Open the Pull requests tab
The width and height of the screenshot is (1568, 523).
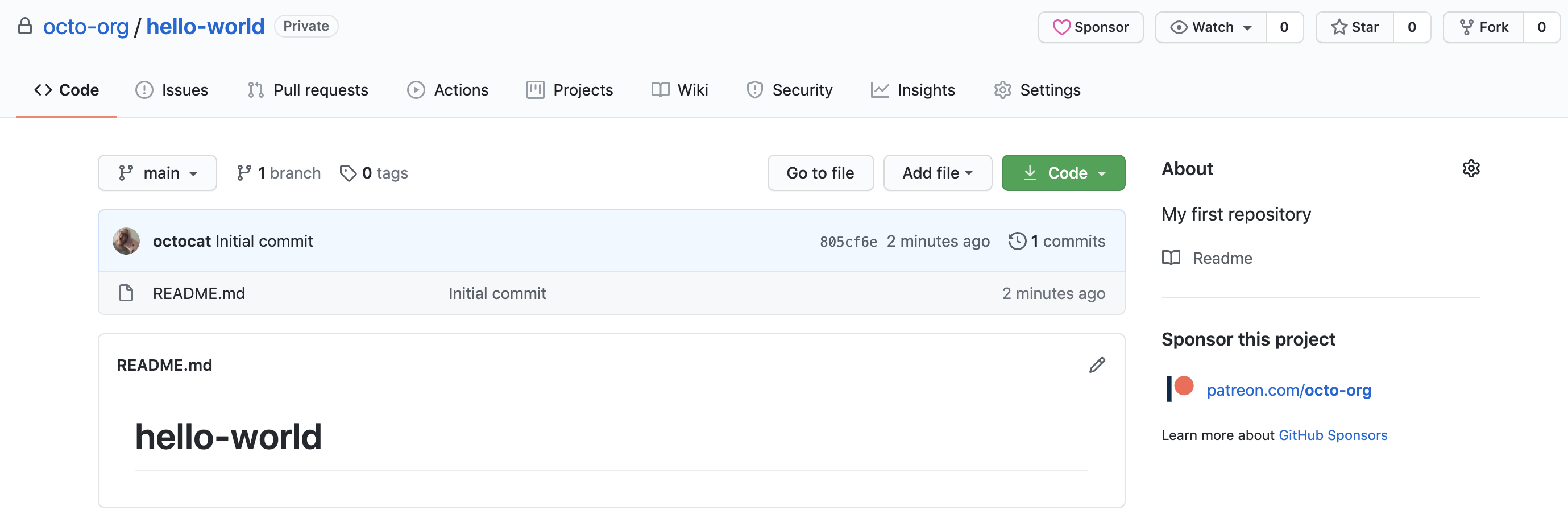click(308, 90)
